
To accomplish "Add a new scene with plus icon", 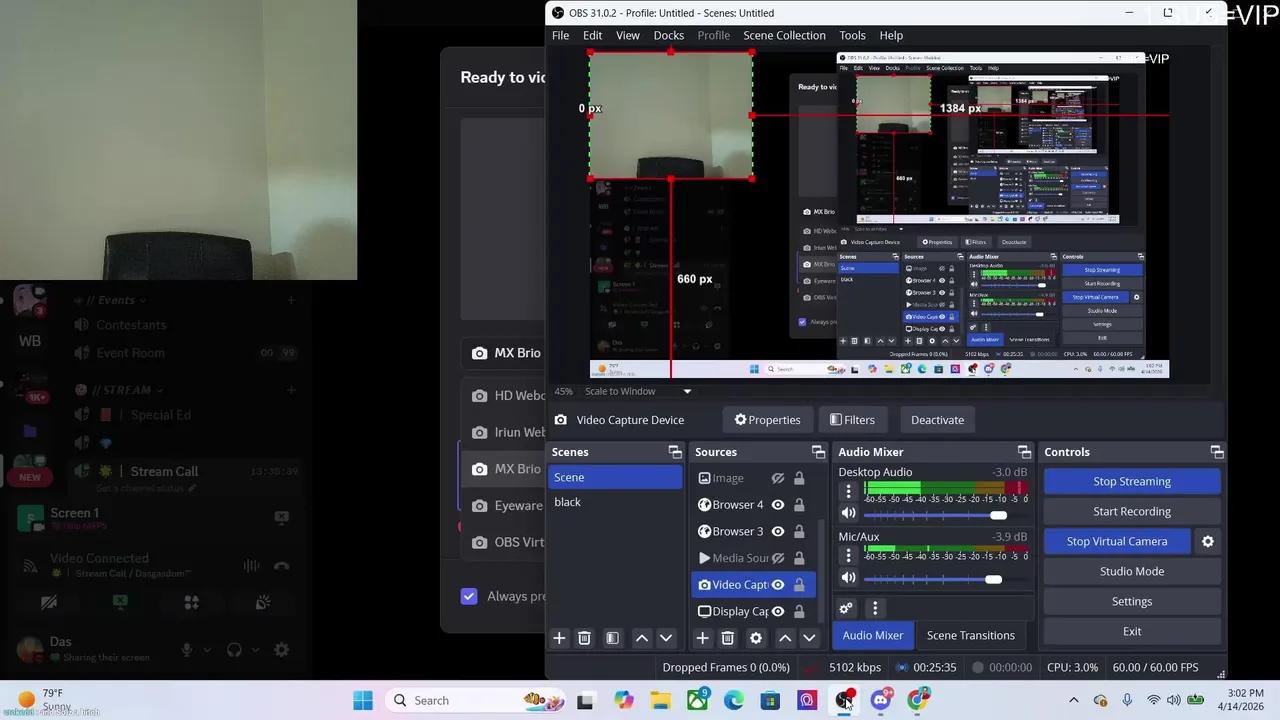I will click(x=559, y=638).
